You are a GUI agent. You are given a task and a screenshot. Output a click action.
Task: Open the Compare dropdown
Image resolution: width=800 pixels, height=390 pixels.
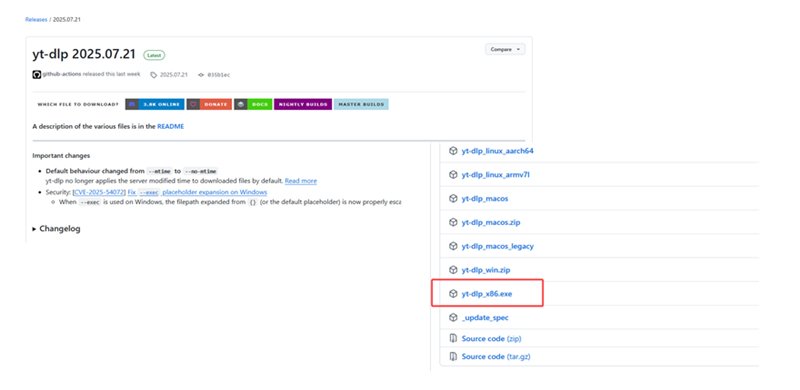point(505,50)
